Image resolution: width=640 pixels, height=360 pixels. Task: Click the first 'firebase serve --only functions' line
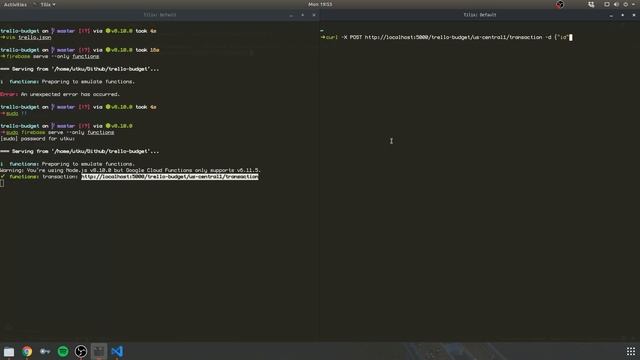coord(52,56)
